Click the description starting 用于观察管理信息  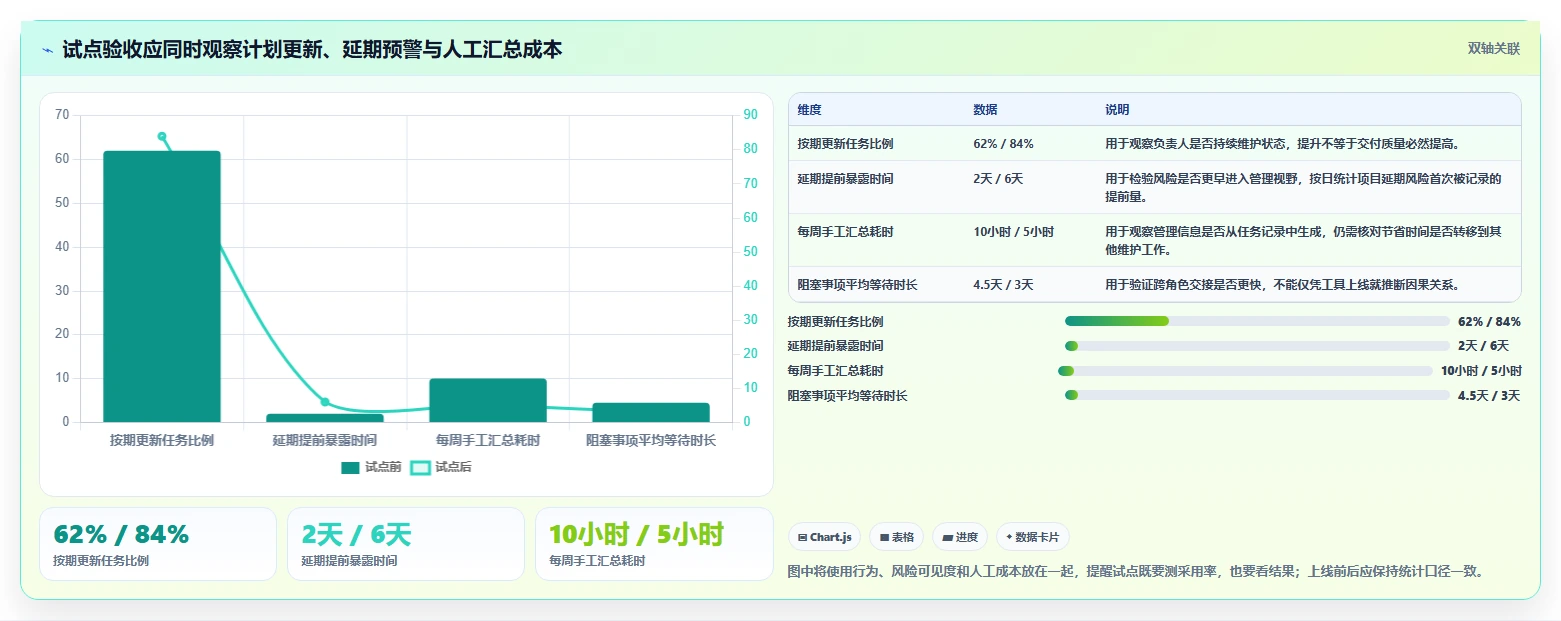(x=1304, y=241)
